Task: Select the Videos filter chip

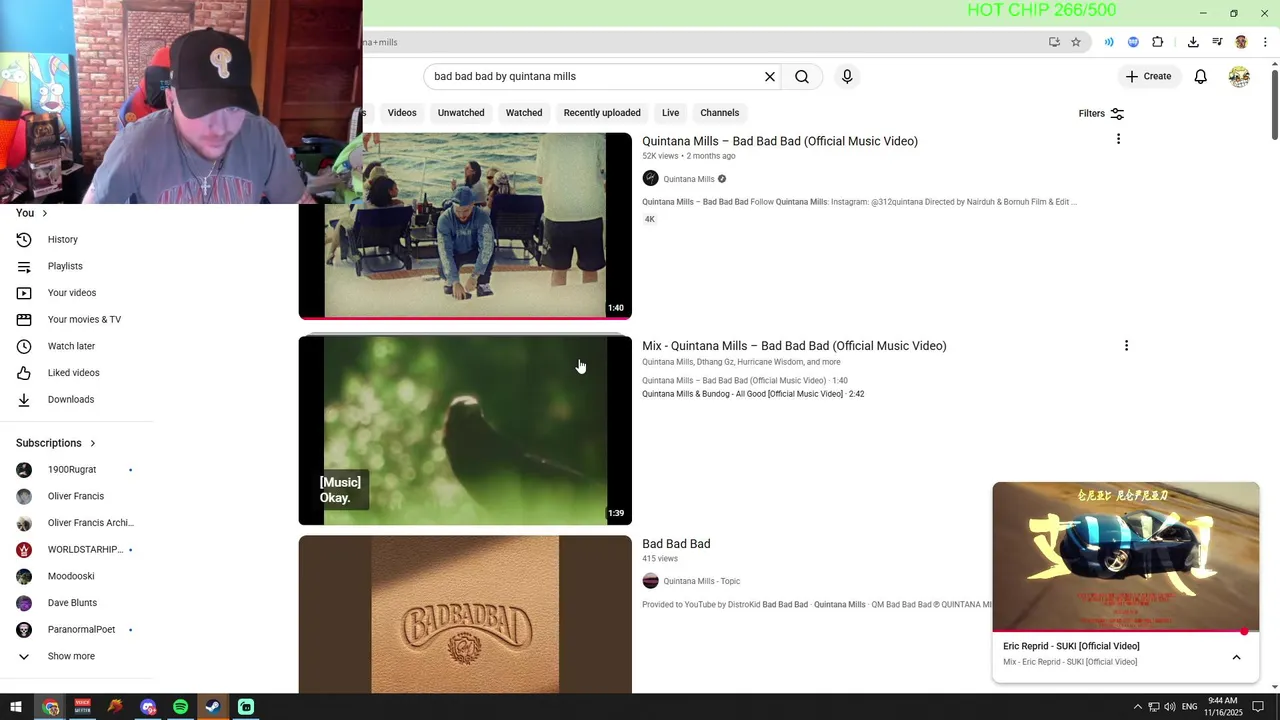Action: [x=402, y=113]
